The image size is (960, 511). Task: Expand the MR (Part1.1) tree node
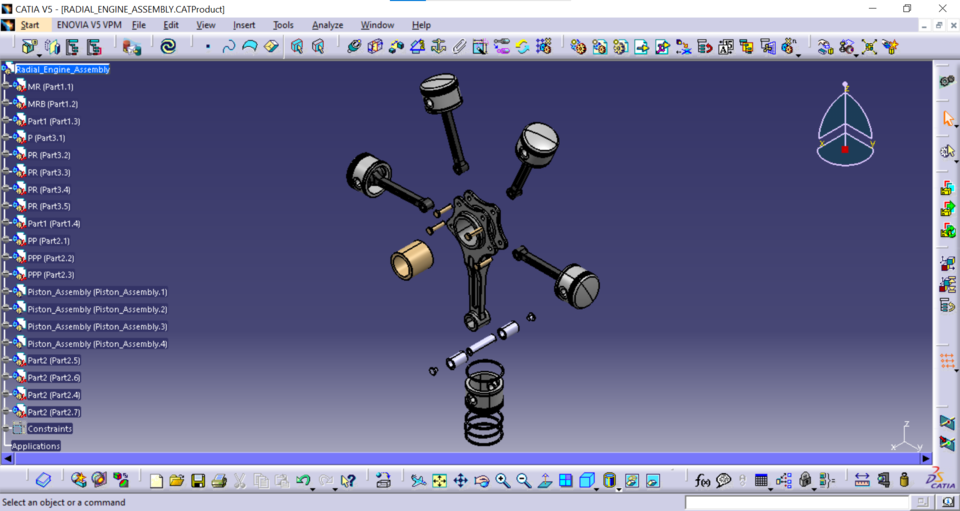(6, 87)
